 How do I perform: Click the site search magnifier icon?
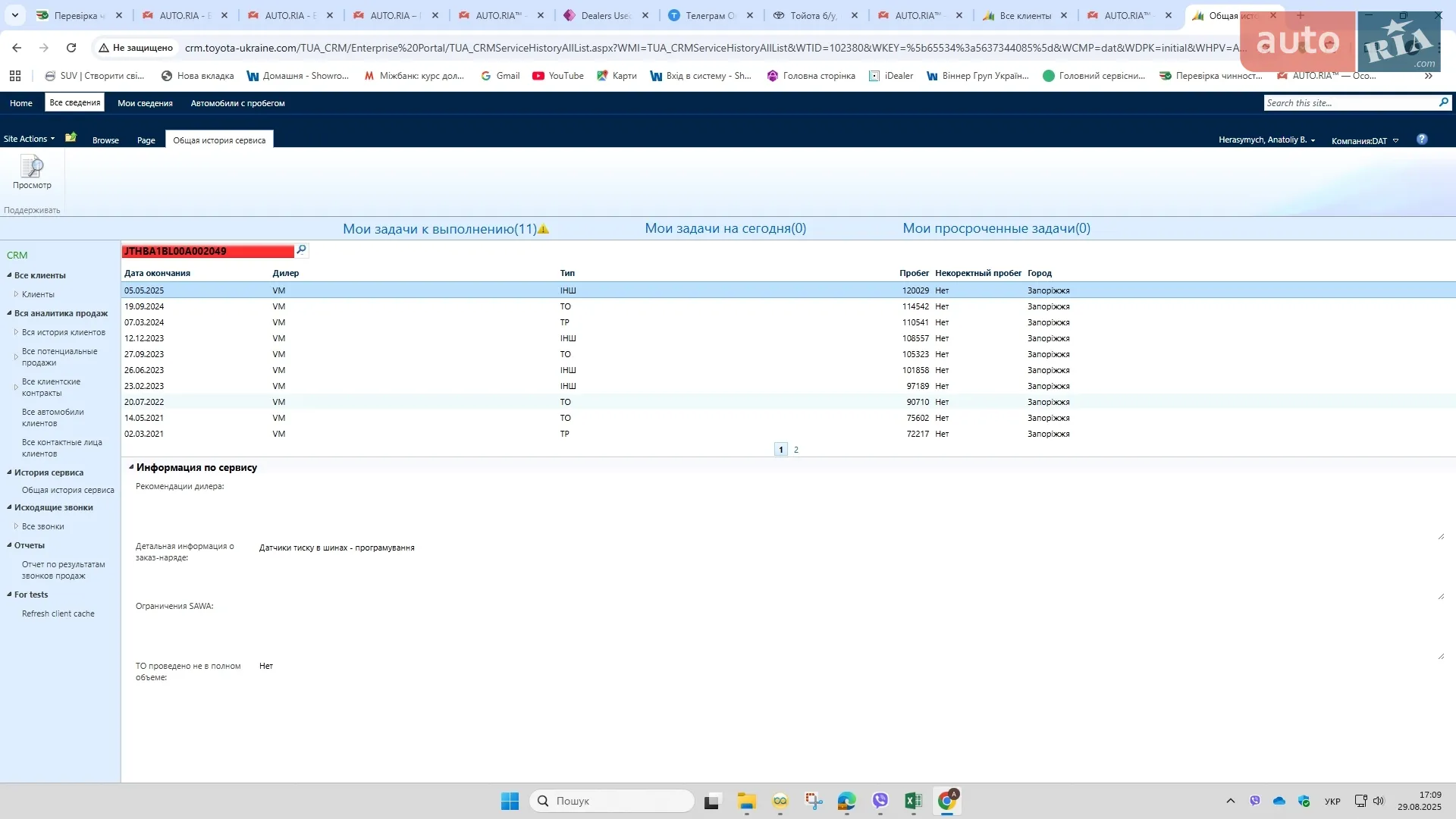pyautogui.click(x=1443, y=102)
